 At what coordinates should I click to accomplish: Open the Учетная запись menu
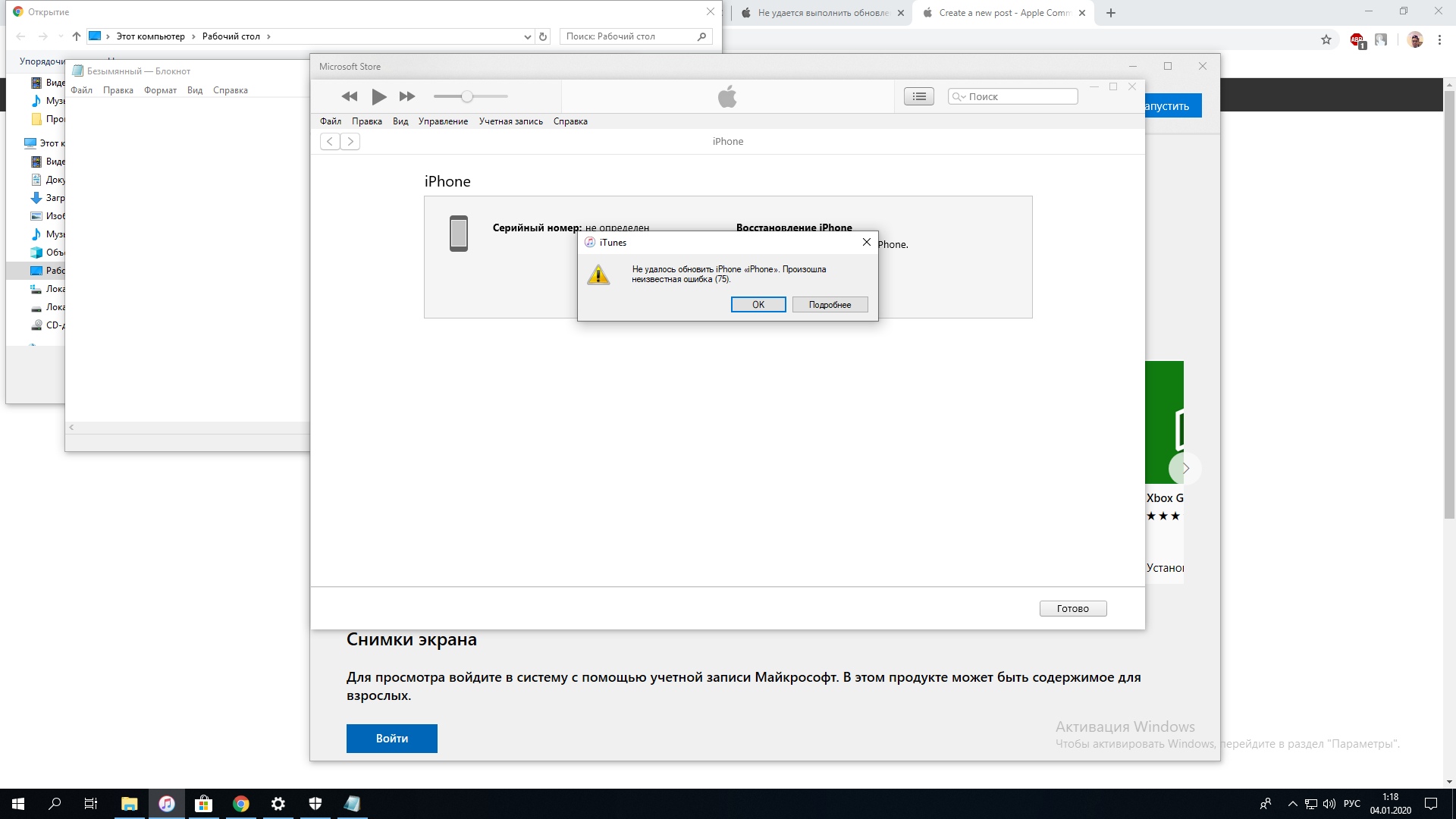[510, 121]
